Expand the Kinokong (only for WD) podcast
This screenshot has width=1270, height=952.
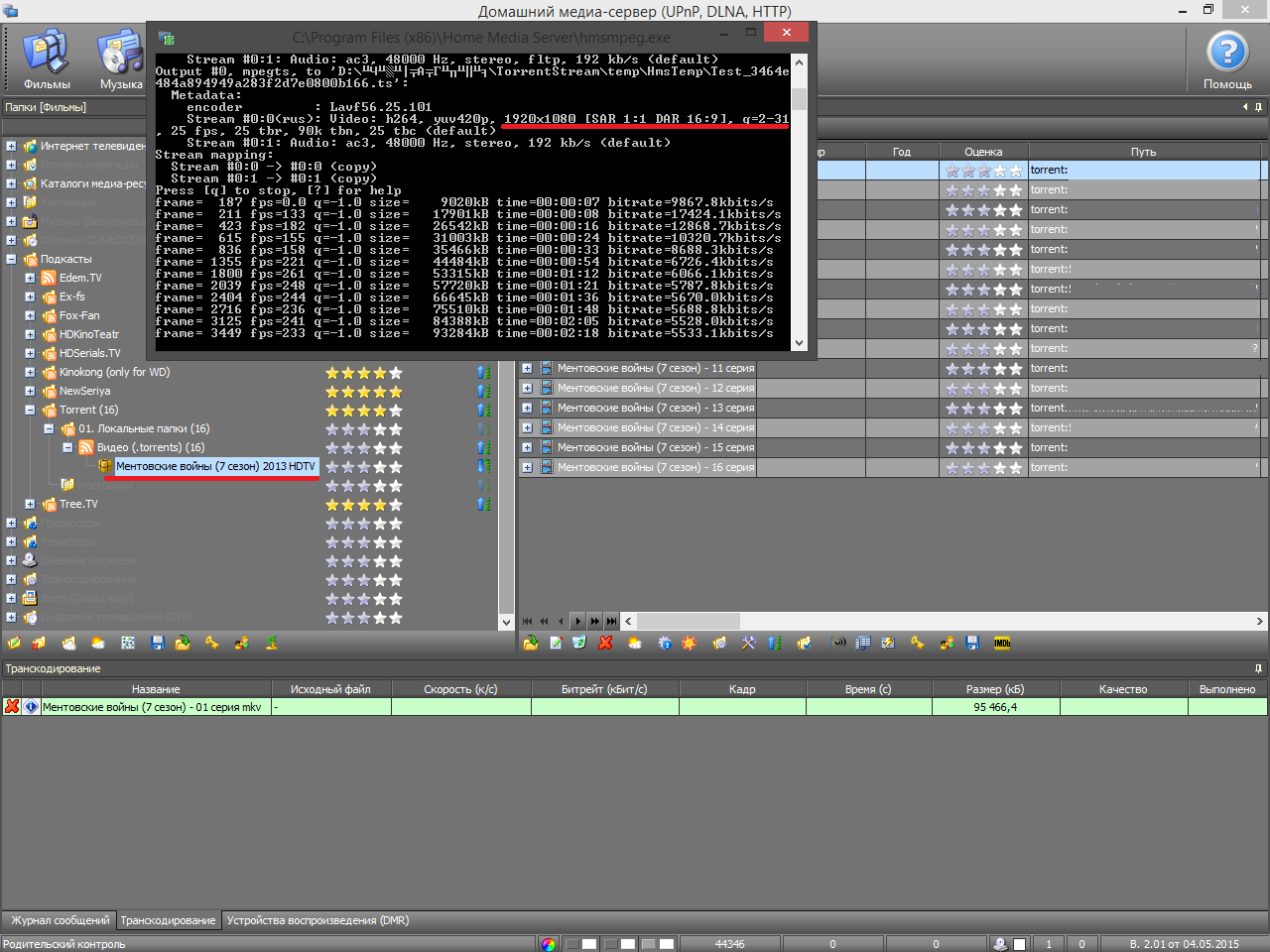click(30, 373)
